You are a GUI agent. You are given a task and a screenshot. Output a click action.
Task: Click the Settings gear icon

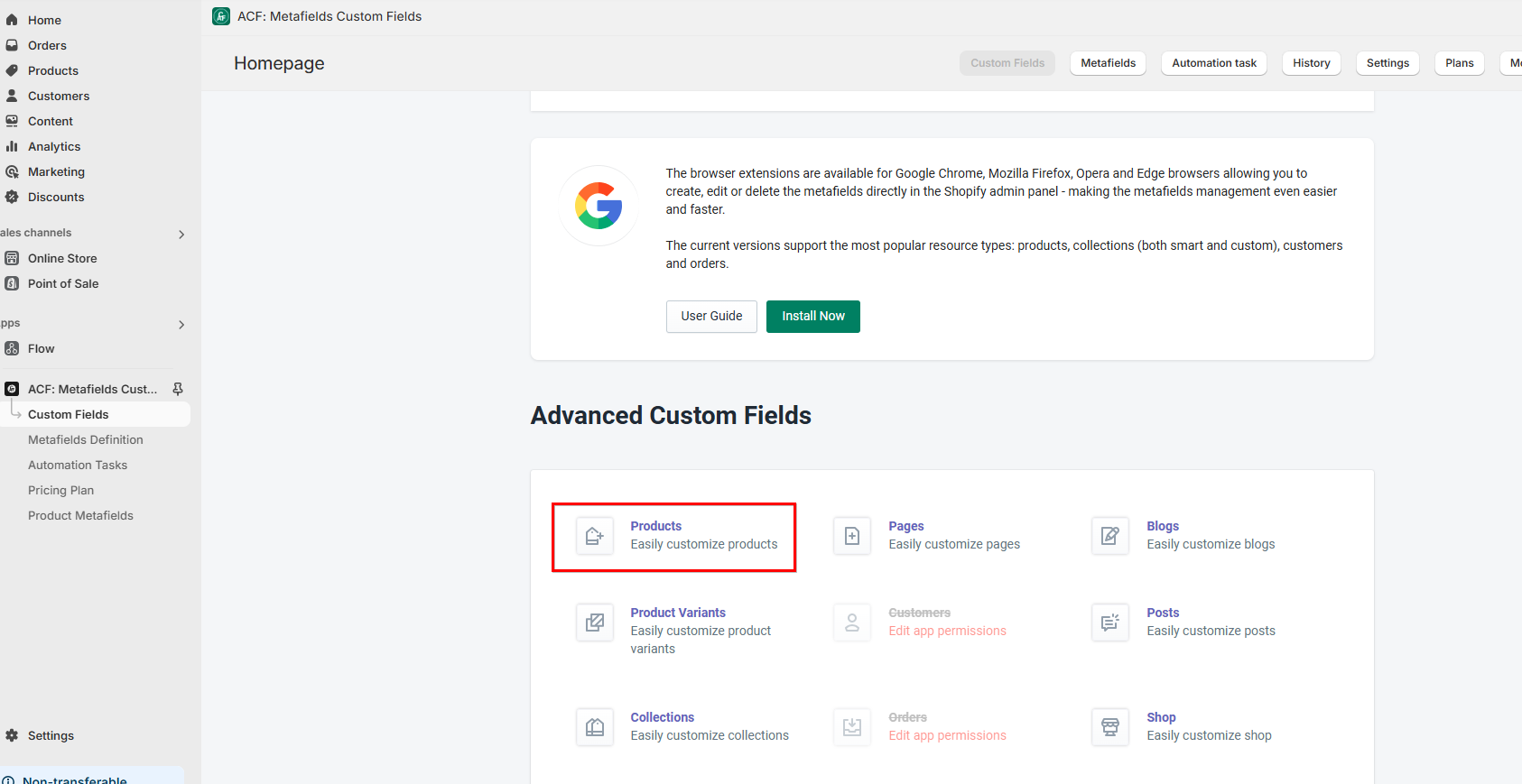12,735
